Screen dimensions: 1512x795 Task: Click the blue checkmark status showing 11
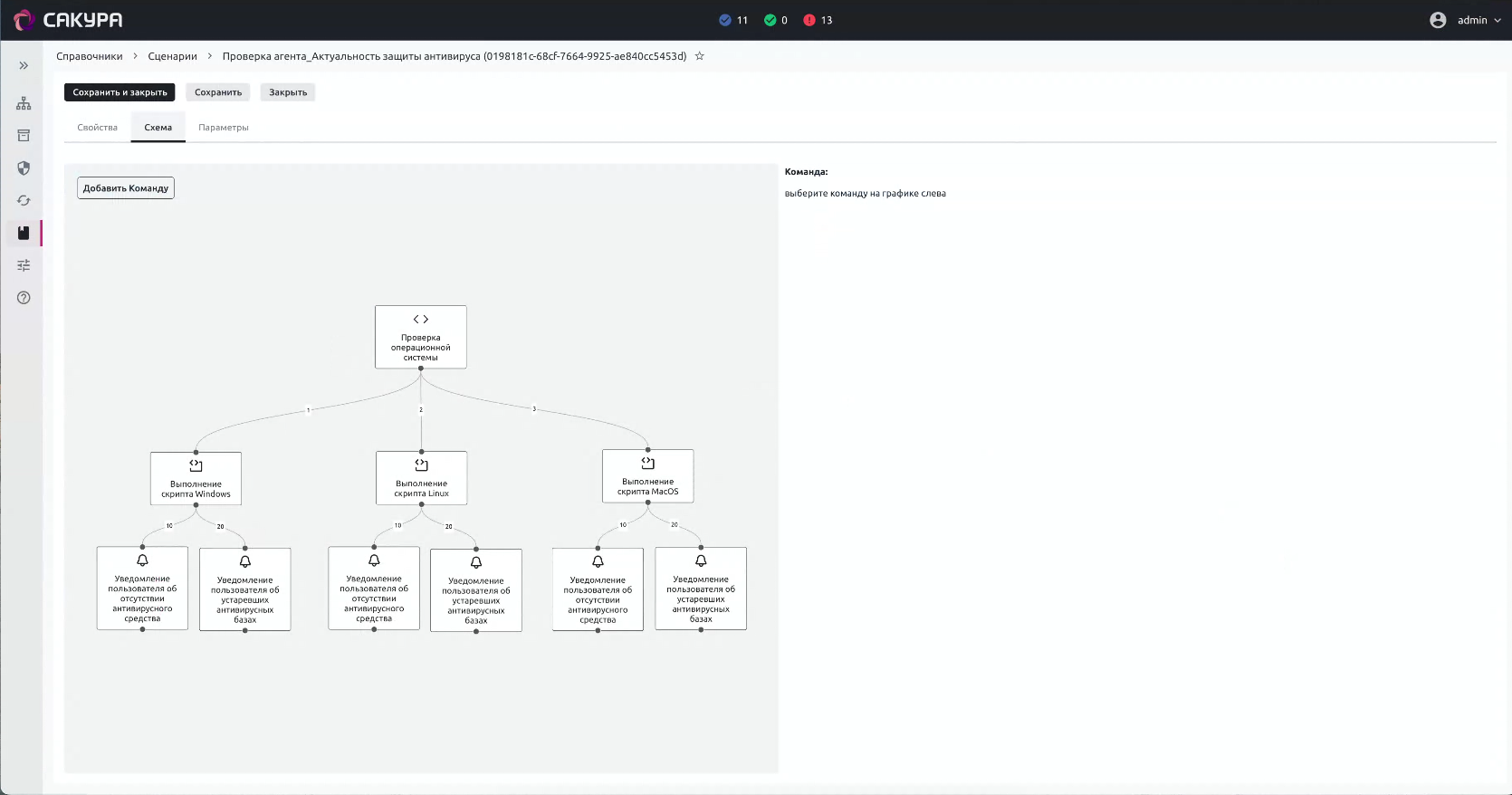(733, 20)
